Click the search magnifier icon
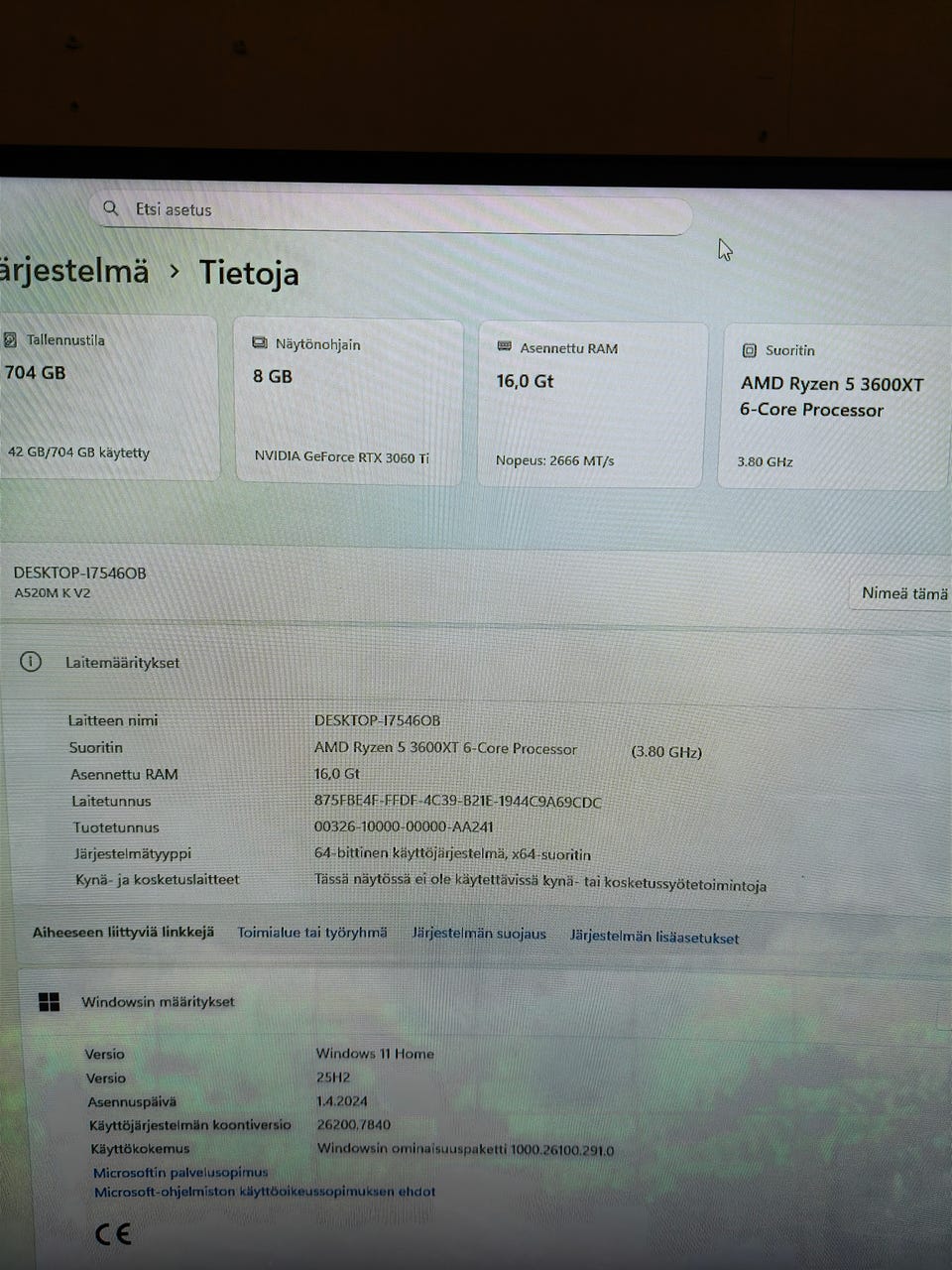Image resolution: width=952 pixels, height=1270 pixels. tap(111, 208)
